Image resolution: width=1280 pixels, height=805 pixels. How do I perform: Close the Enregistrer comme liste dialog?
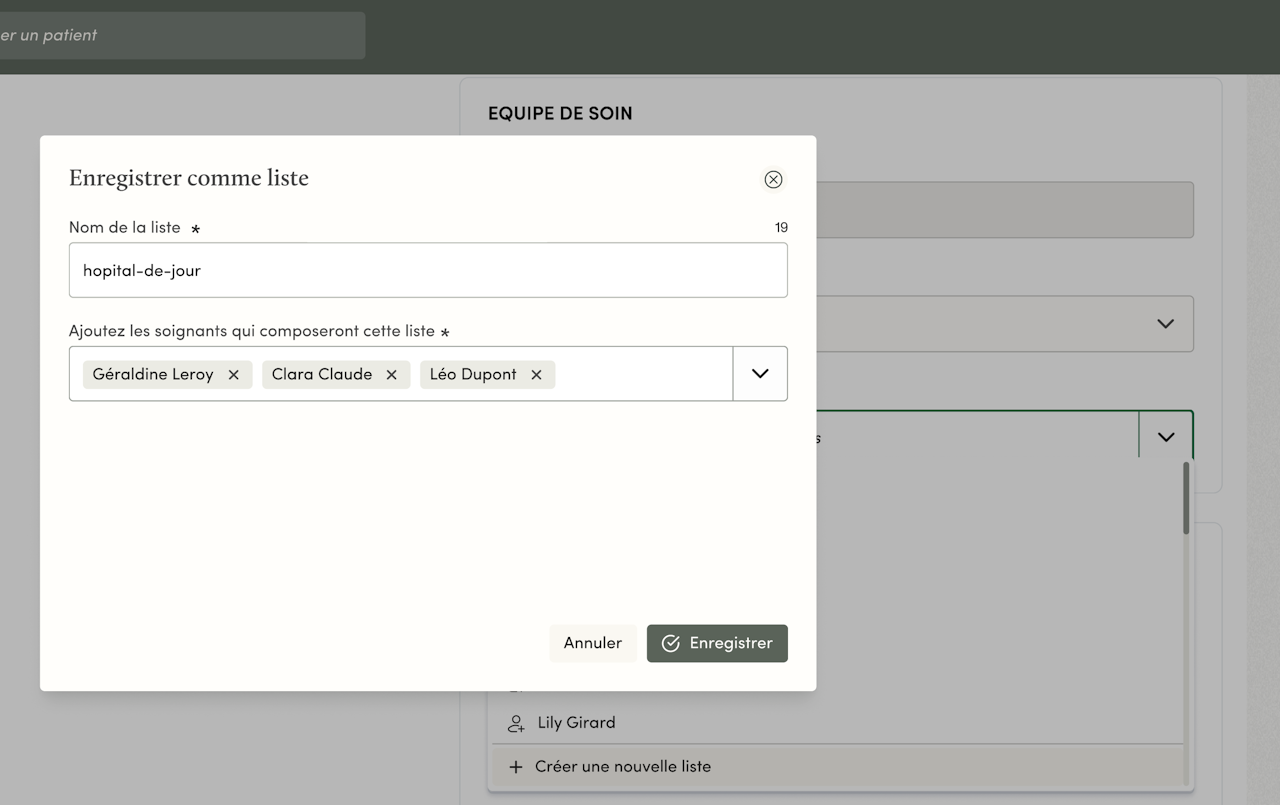[x=773, y=179]
